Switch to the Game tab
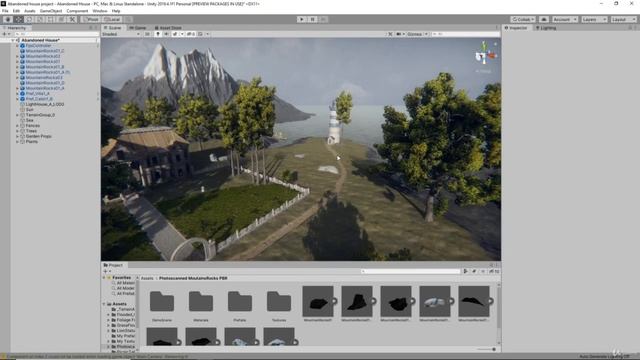Image resolution: width=640 pixels, height=360 pixels. coord(138,28)
